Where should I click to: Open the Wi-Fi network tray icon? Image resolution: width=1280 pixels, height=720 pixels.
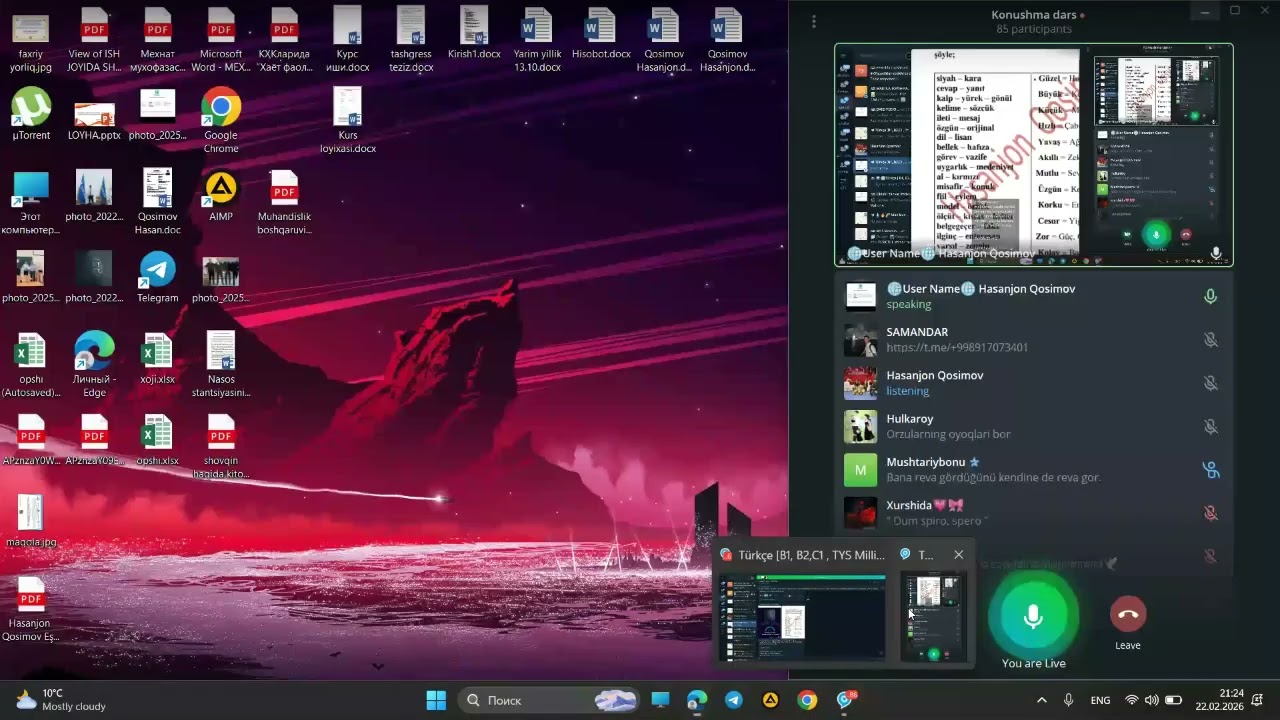(x=1132, y=700)
